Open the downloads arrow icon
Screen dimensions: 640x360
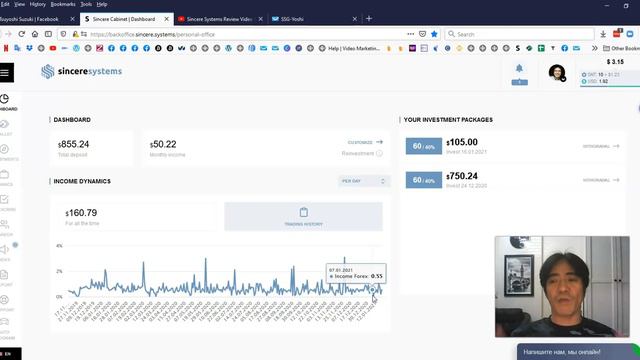click(603, 34)
